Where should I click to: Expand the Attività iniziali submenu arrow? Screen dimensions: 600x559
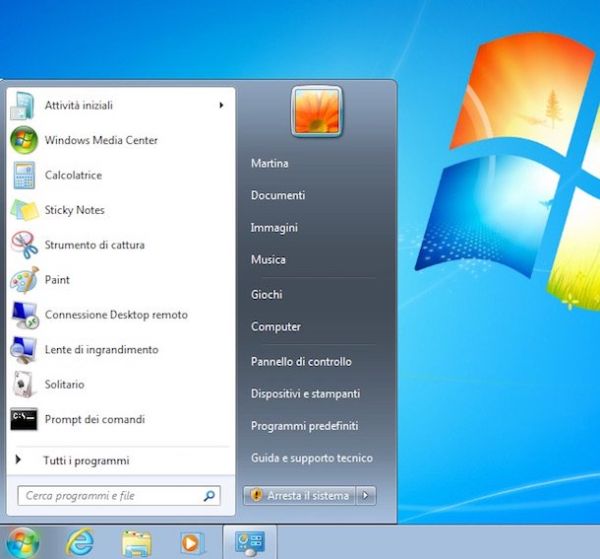(221, 105)
